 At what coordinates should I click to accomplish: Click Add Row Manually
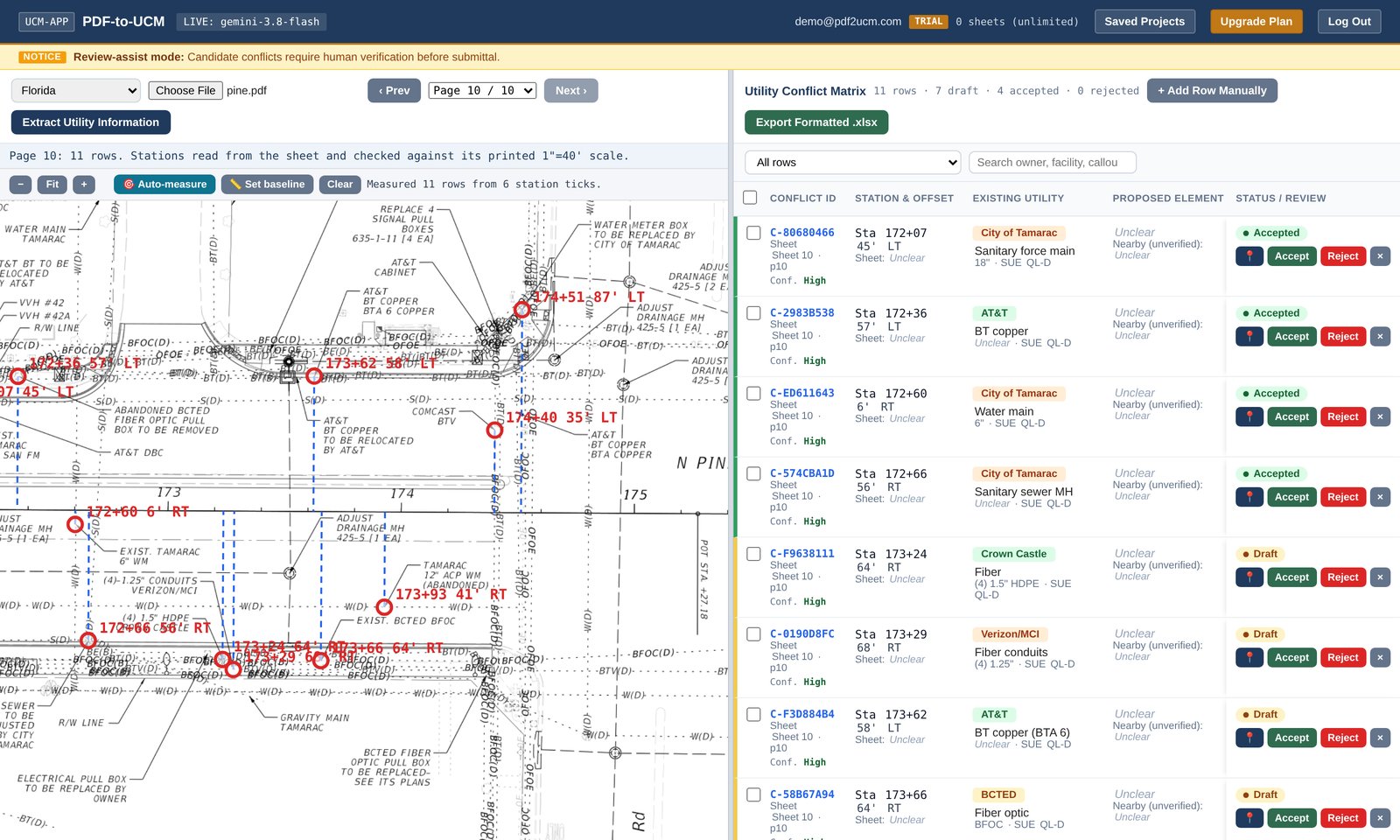[1212, 90]
